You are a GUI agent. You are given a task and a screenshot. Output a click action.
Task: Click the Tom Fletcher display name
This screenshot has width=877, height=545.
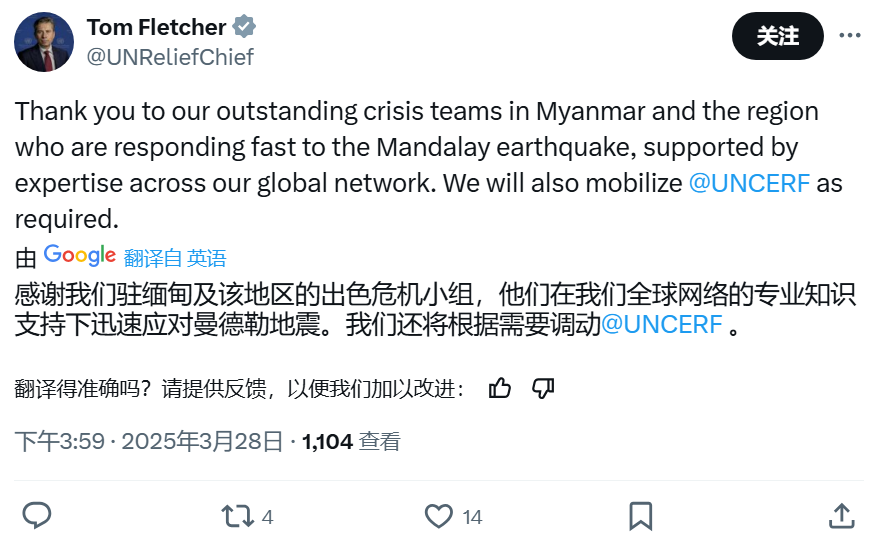pos(155,27)
